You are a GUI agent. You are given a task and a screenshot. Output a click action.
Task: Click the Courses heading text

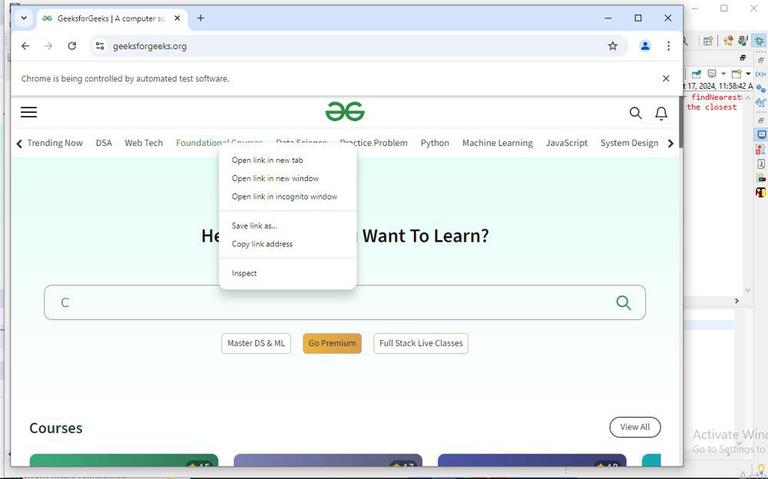56,428
